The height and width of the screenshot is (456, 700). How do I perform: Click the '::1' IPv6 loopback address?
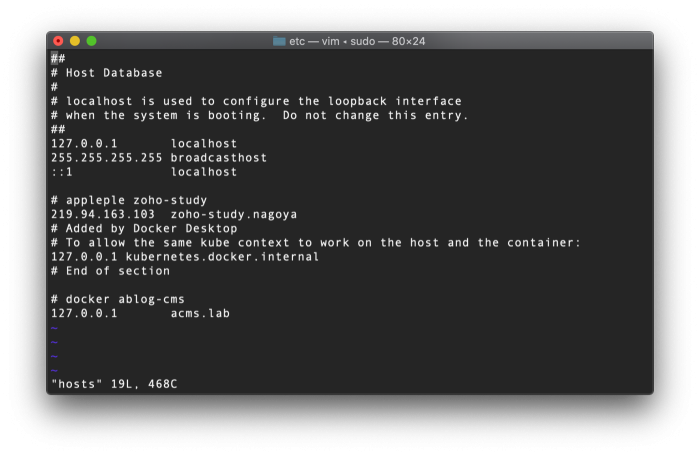62,172
